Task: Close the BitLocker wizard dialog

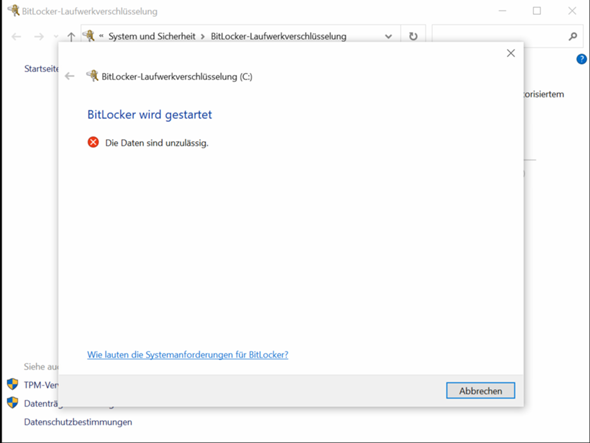Action: (x=511, y=53)
